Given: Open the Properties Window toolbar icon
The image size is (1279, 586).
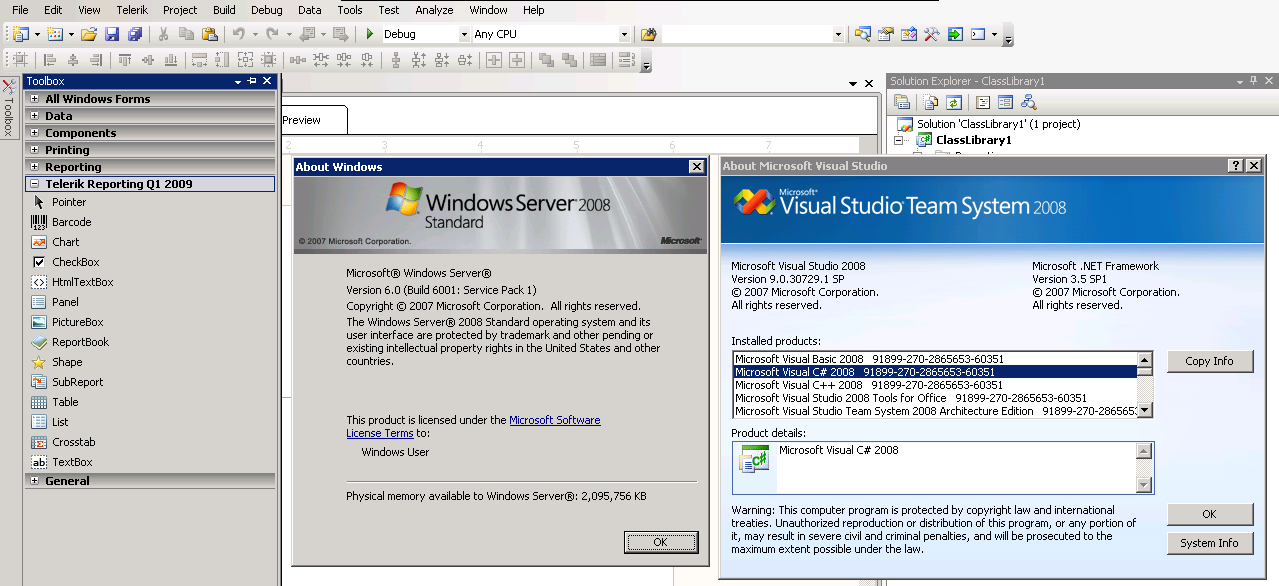Looking at the screenshot, I should click(885, 34).
